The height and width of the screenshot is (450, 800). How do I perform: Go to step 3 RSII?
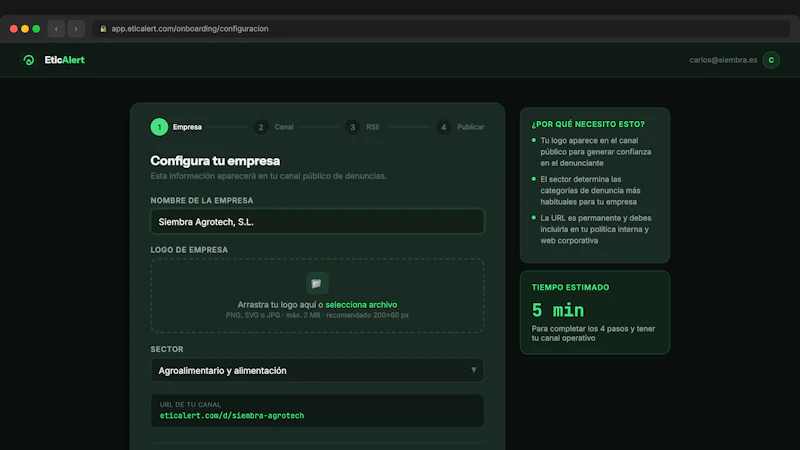[x=362, y=127]
